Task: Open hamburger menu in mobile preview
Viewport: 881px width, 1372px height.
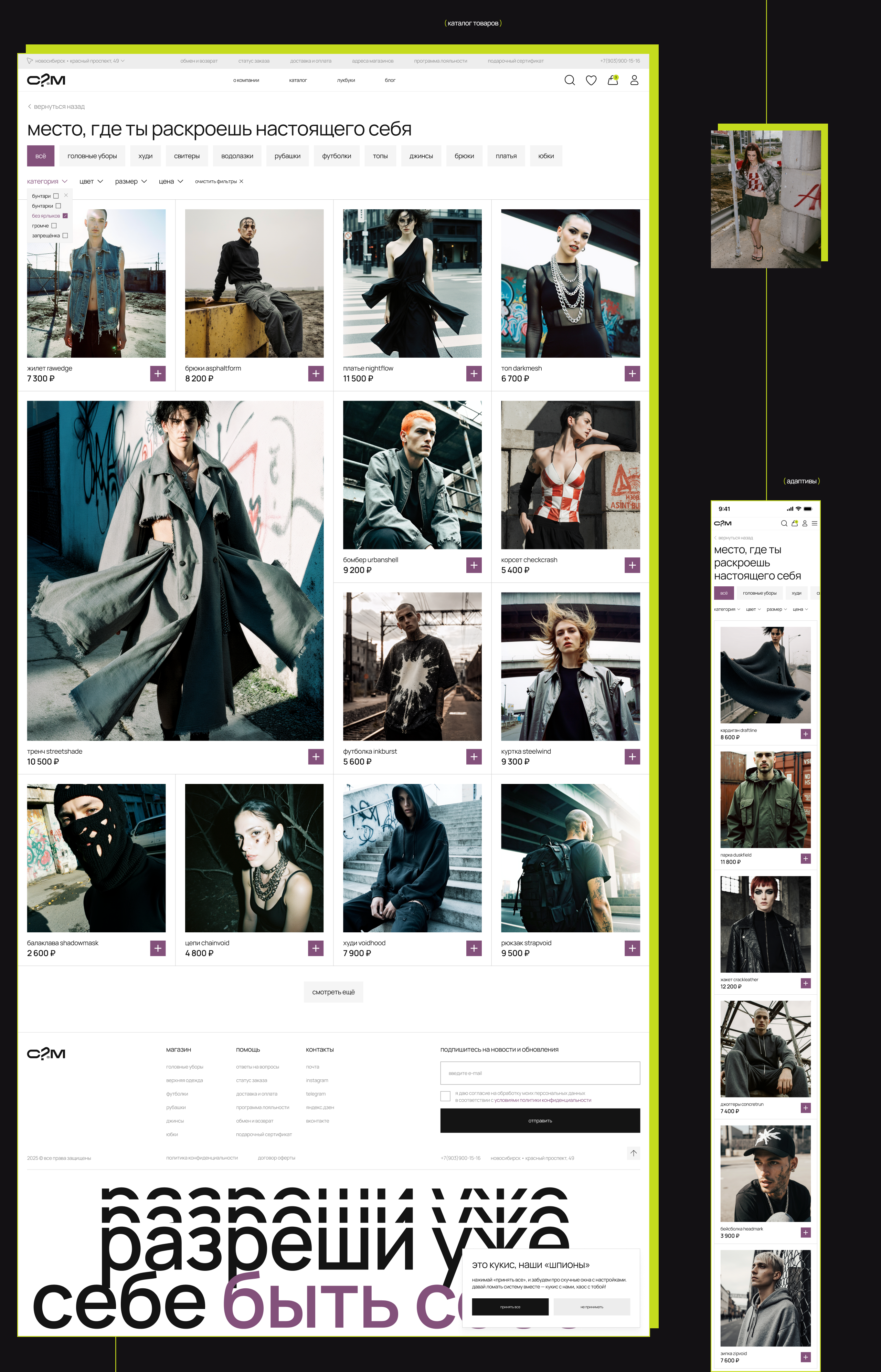Action: (x=814, y=524)
